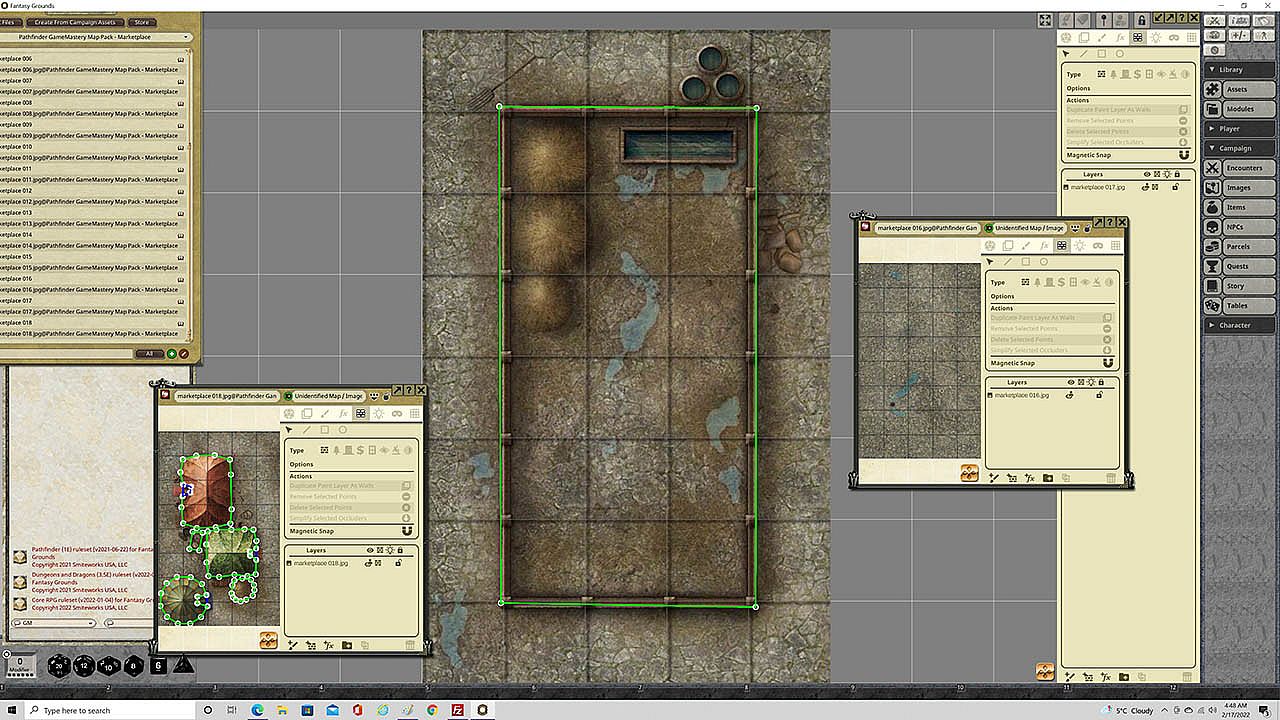1280x720 pixels.
Task: Toggle lock on marketplace 018.jpg layer
Action: [x=398, y=563]
